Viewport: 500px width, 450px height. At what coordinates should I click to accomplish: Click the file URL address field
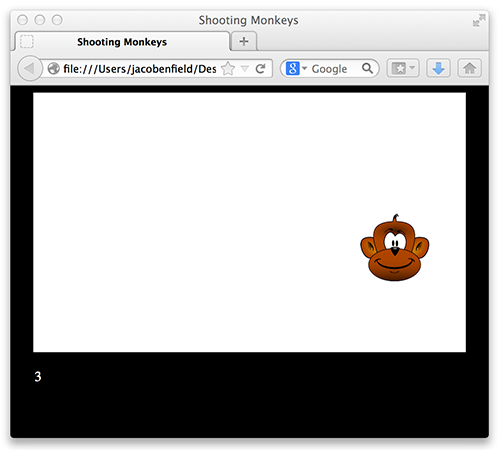point(140,69)
